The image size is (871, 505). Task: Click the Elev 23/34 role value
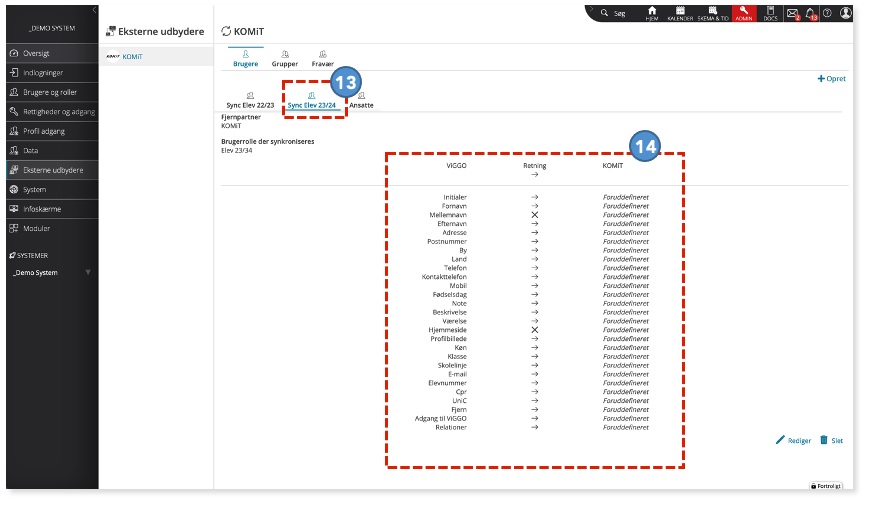click(x=237, y=151)
